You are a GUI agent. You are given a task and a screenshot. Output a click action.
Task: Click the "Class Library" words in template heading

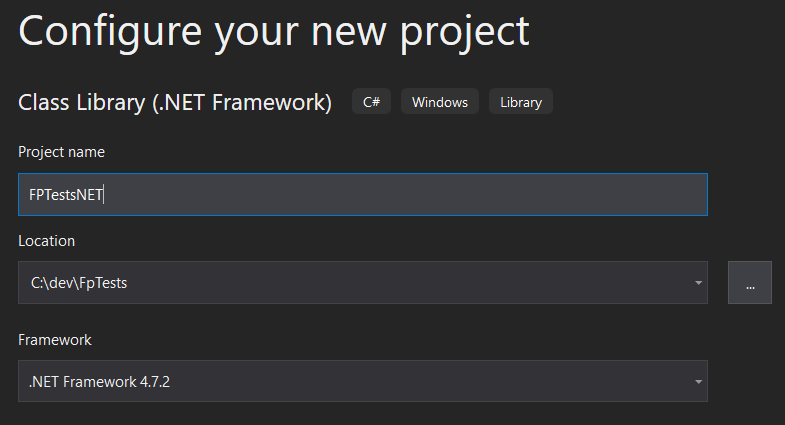pyautogui.click(x=82, y=103)
